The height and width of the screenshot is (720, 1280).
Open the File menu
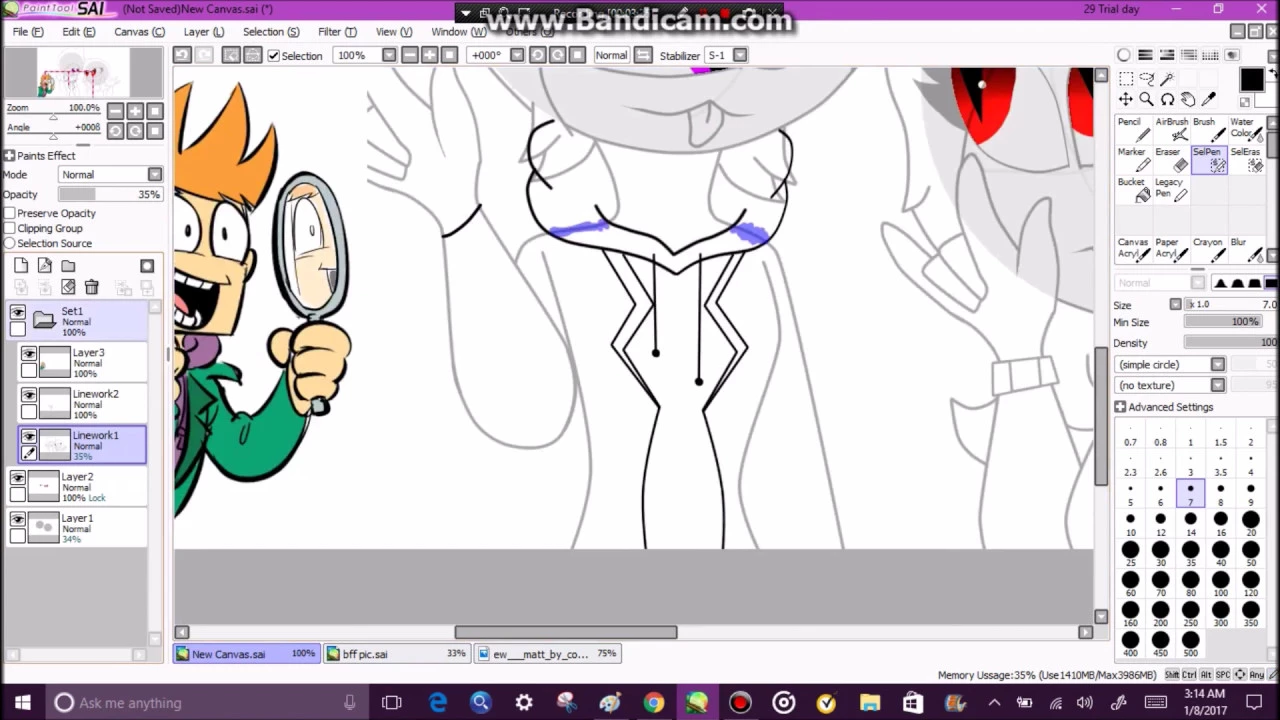click(28, 32)
